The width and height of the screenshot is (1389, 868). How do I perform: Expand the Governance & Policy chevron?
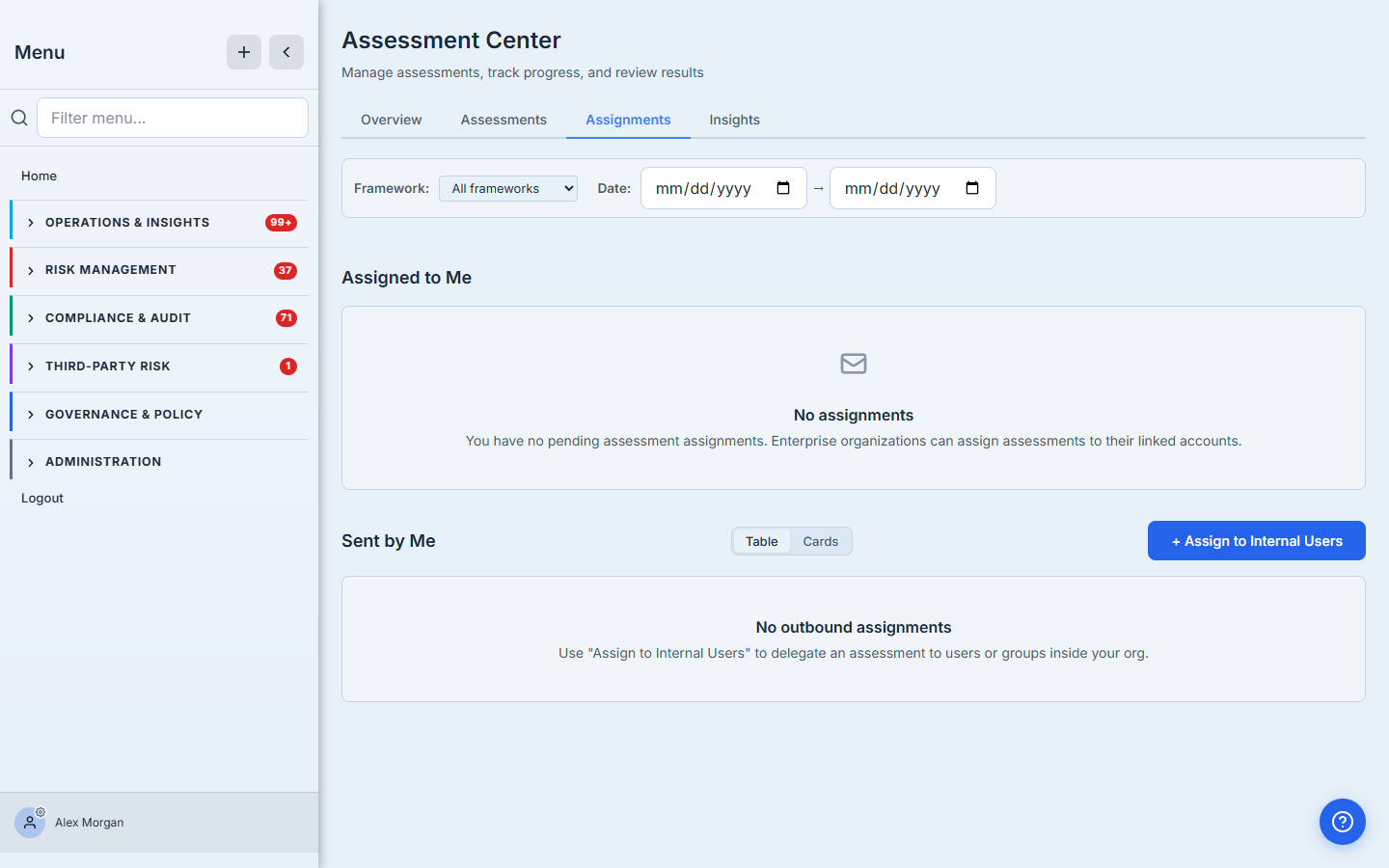(x=31, y=415)
